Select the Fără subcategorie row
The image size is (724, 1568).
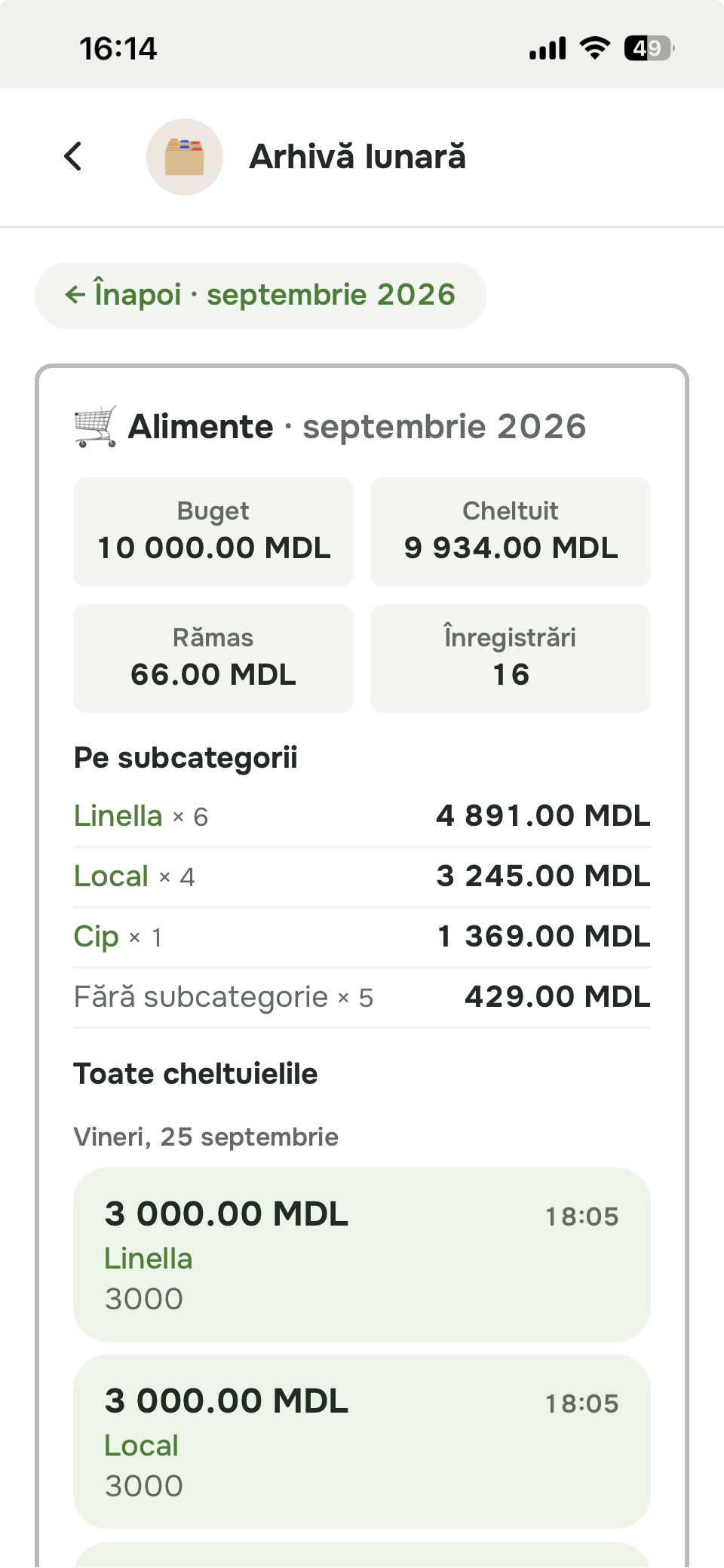(362, 997)
